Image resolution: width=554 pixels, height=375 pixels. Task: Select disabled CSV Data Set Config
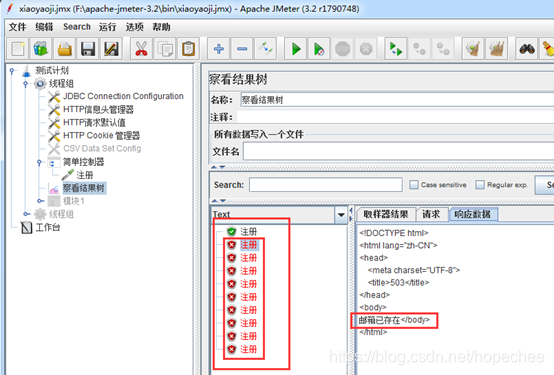(x=102, y=148)
